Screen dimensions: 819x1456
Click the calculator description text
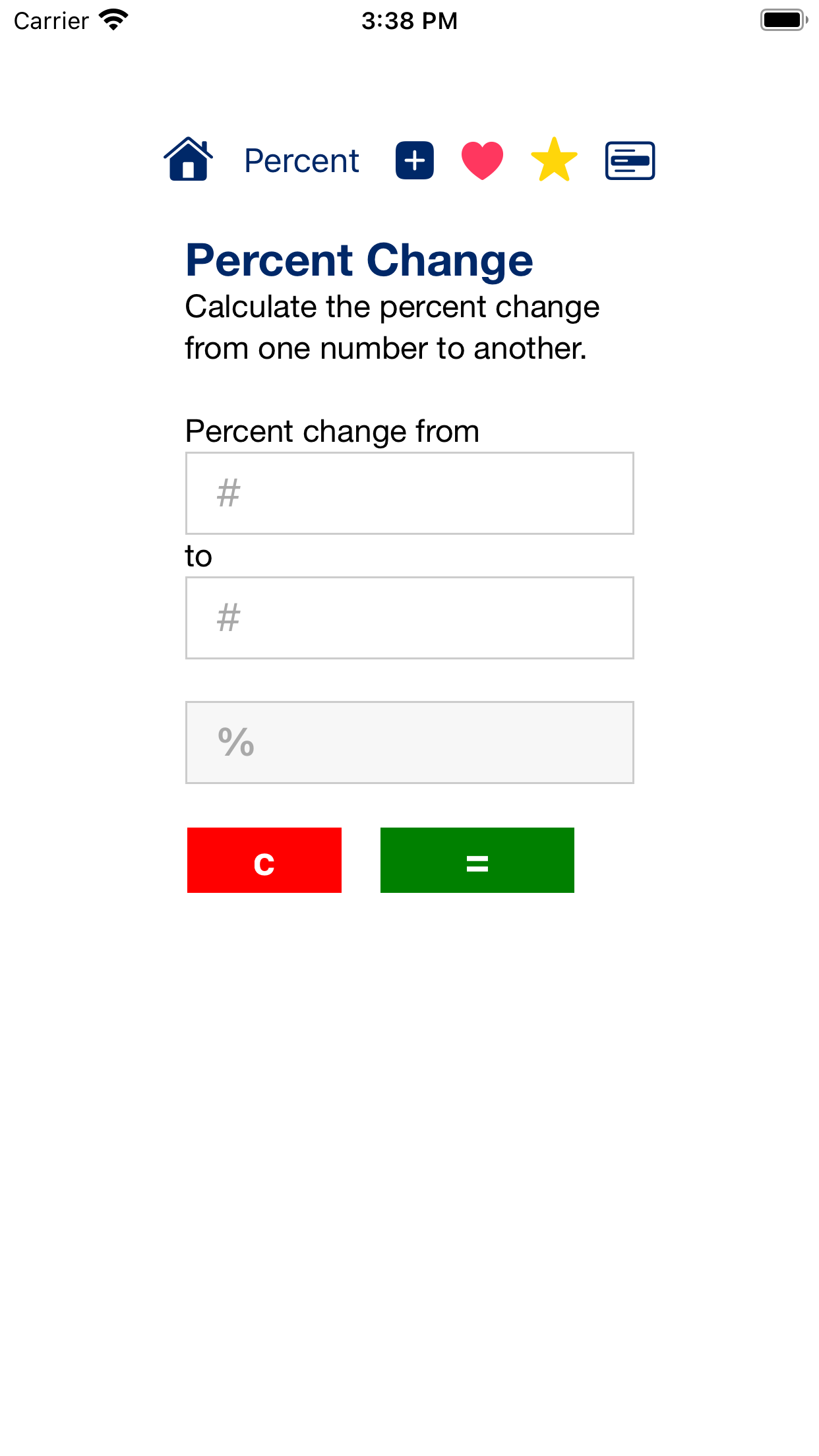point(392,327)
